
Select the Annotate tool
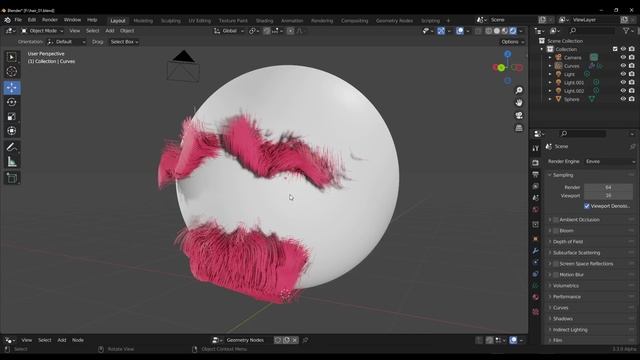(x=12, y=147)
